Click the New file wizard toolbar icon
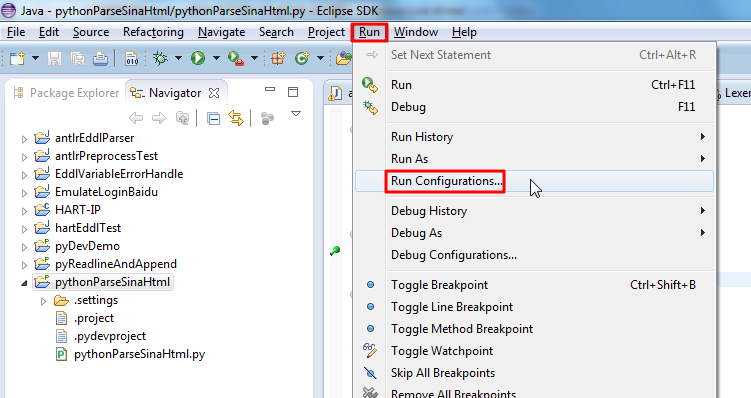Viewport: 751px width, 398px height. (17, 58)
